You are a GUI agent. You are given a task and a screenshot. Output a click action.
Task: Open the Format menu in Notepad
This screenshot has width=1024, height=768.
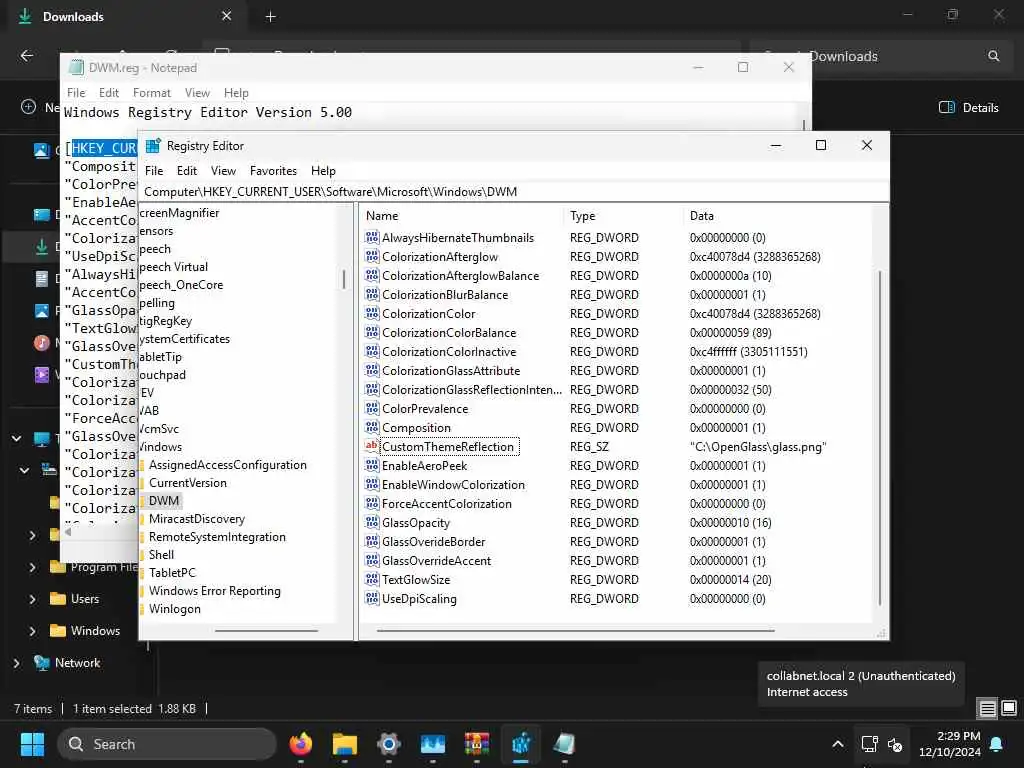point(152,93)
